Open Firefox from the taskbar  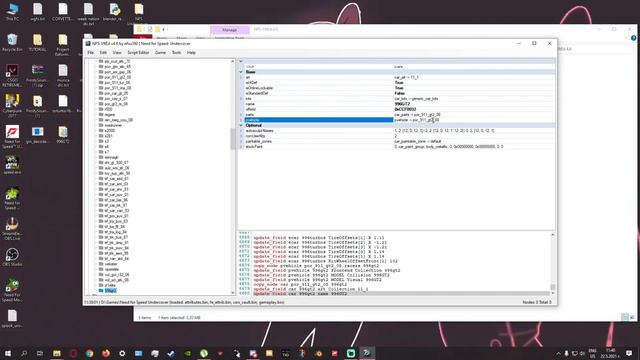click(x=106, y=353)
